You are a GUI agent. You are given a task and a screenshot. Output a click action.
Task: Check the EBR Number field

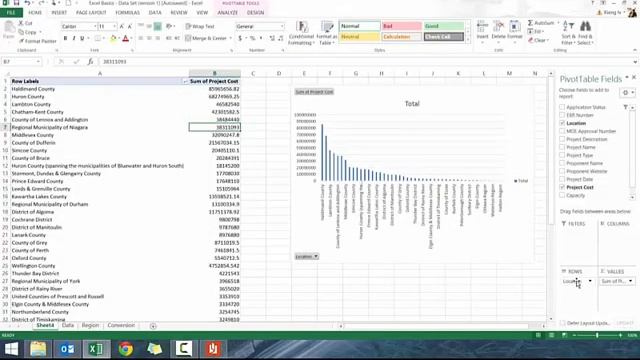(x=562, y=115)
